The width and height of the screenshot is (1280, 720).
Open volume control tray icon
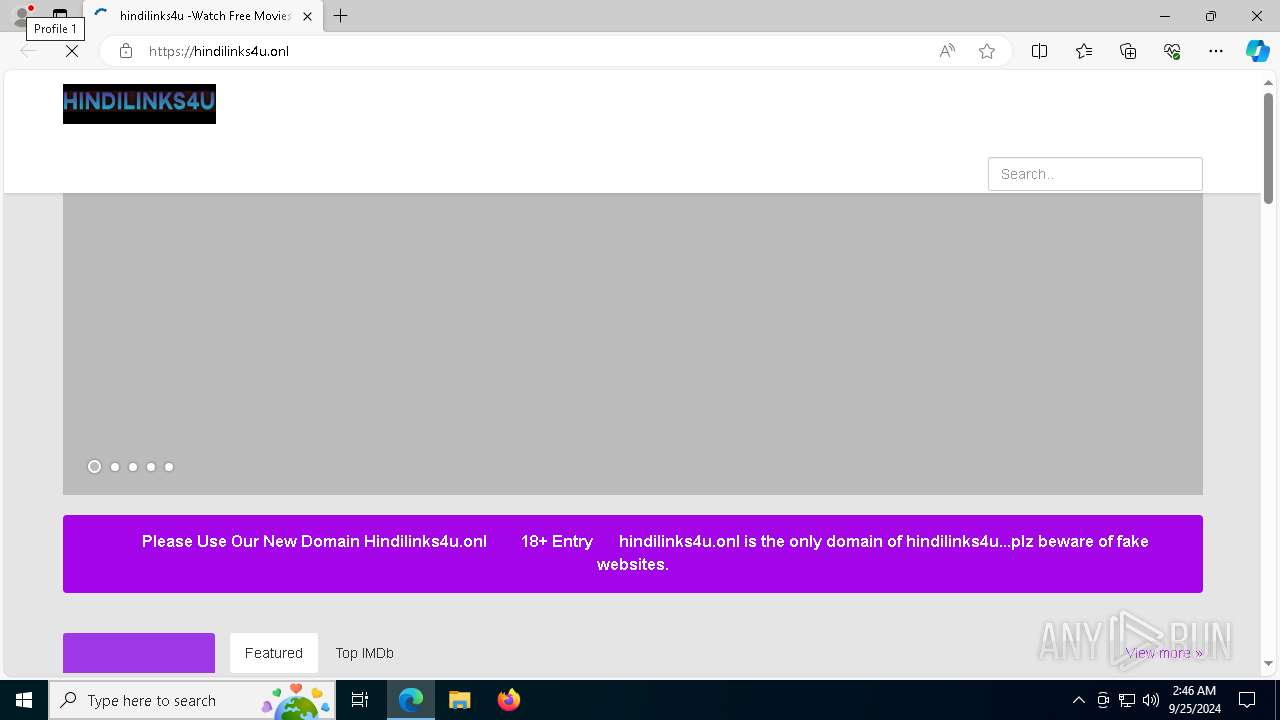tap(1151, 700)
